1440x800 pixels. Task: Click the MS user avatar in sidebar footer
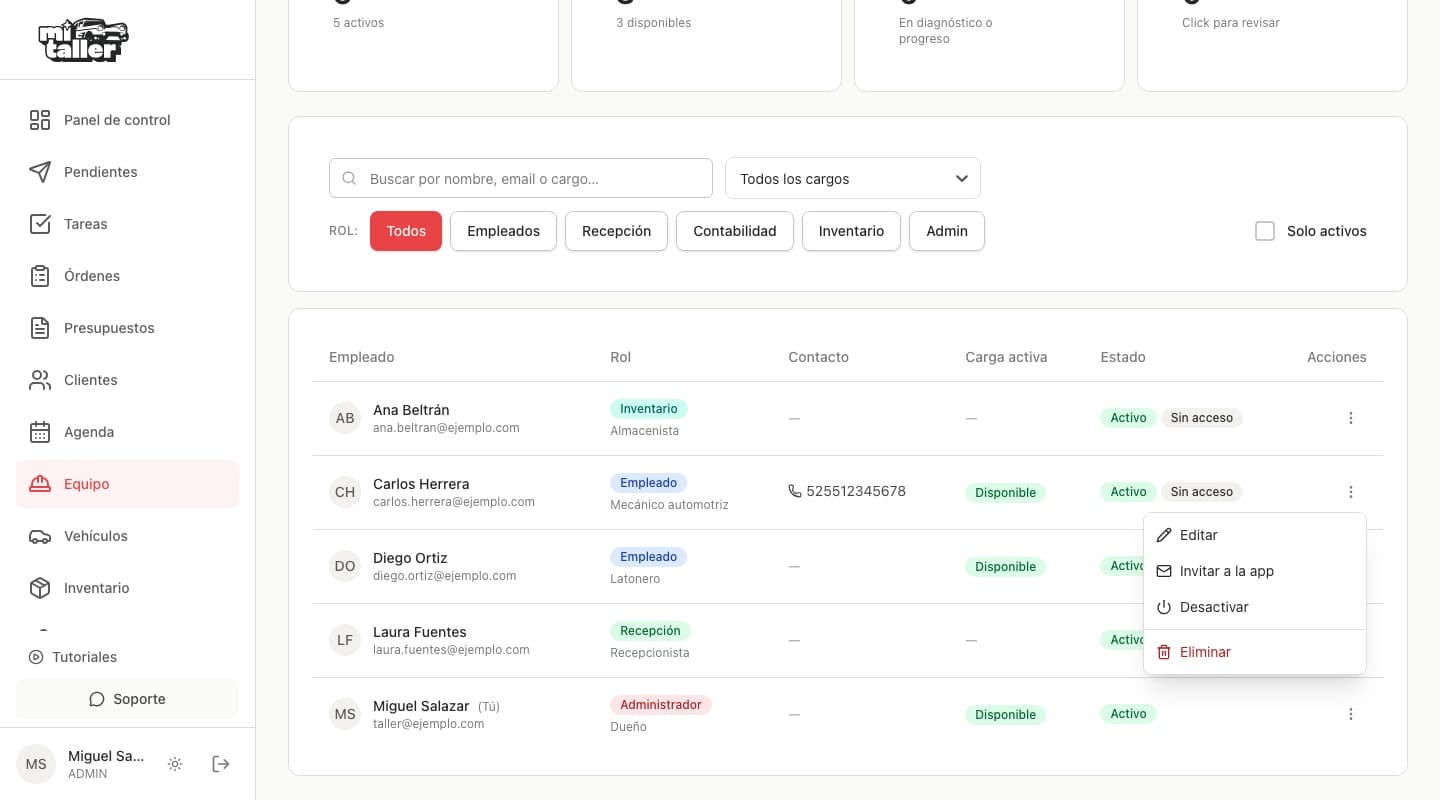[x=36, y=764]
